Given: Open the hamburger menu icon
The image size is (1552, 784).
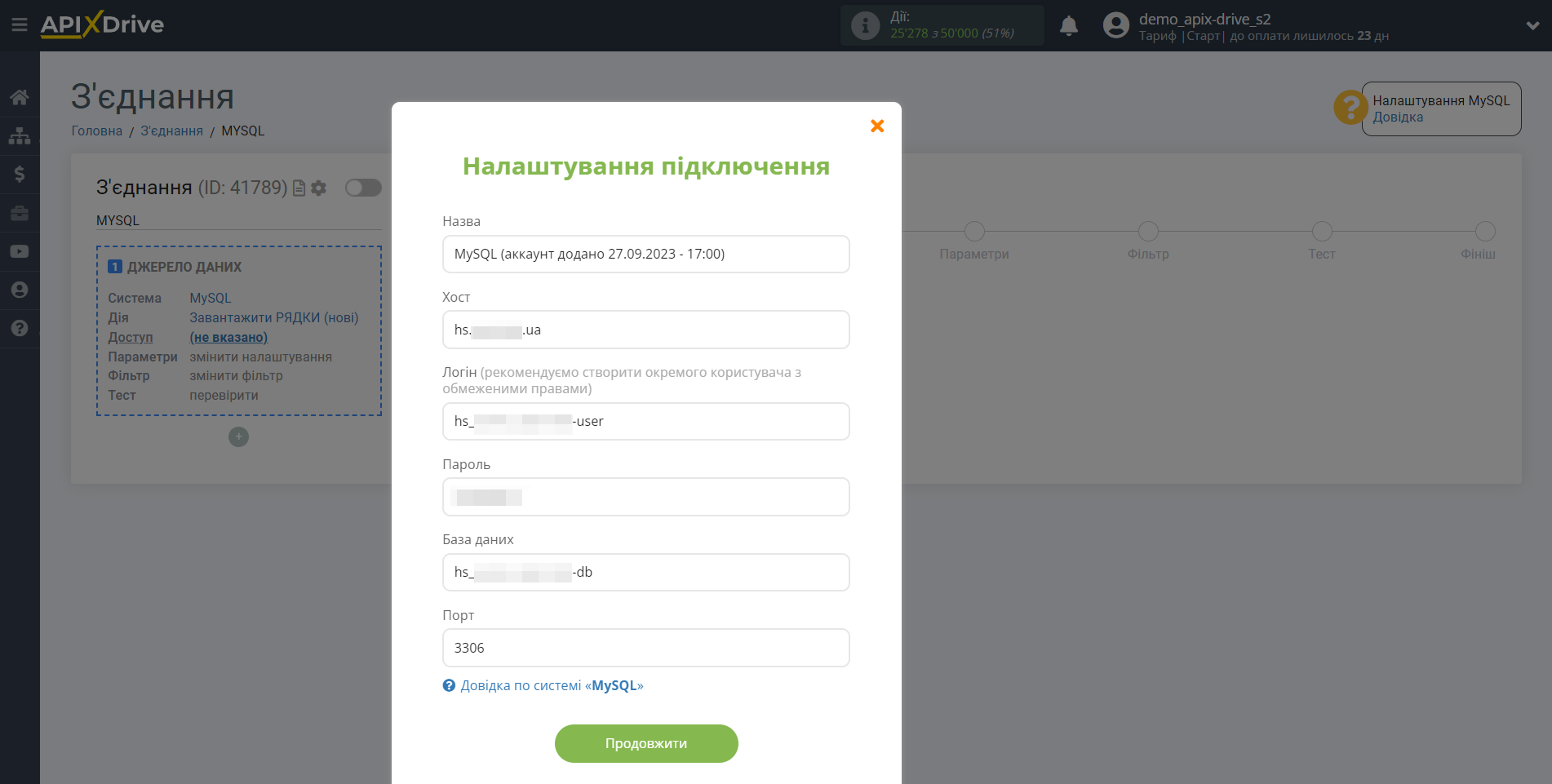Looking at the screenshot, I should coord(20,25).
